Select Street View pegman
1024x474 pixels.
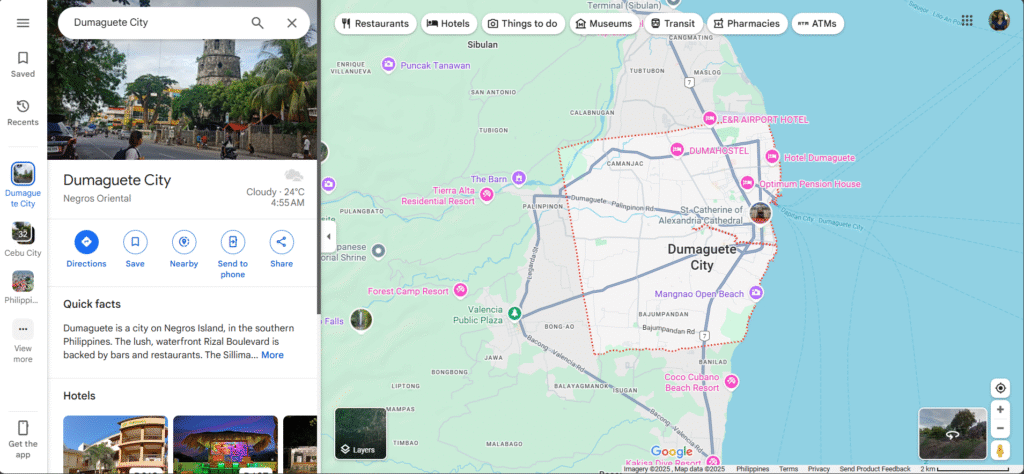pyautogui.click(x=1000, y=450)
